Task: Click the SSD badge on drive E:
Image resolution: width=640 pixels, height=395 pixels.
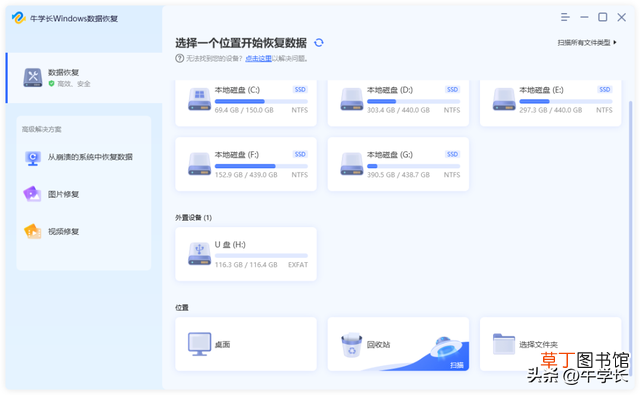Action: tap(604, 89)
